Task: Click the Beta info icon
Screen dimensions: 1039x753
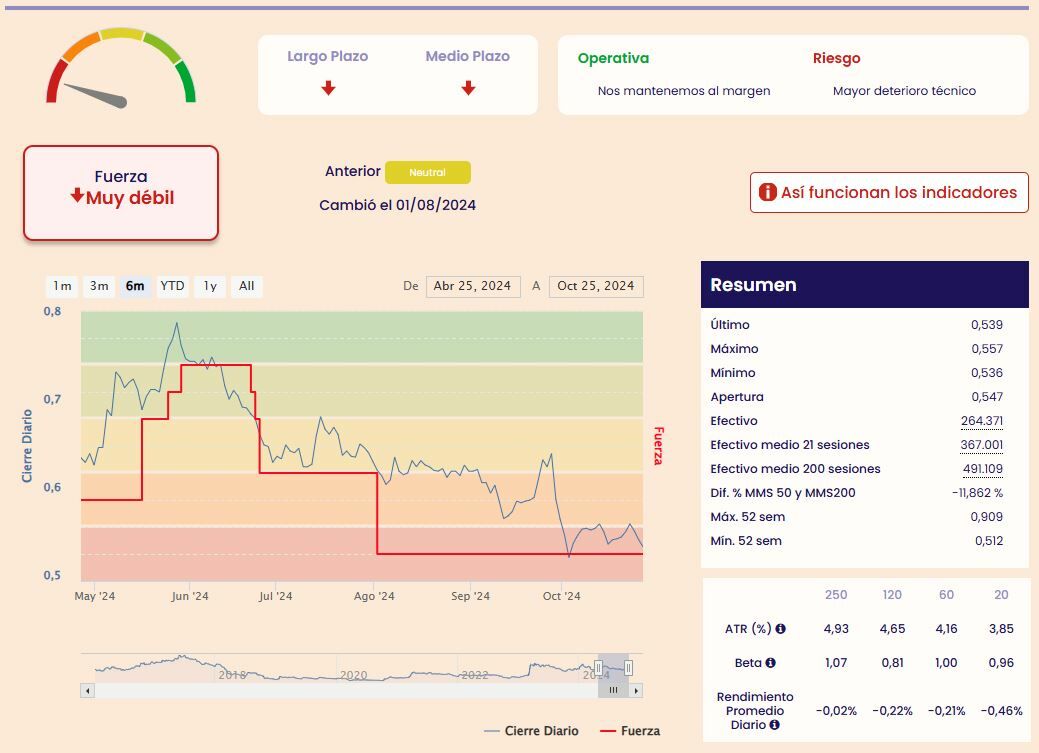Action: coord(770,662)
